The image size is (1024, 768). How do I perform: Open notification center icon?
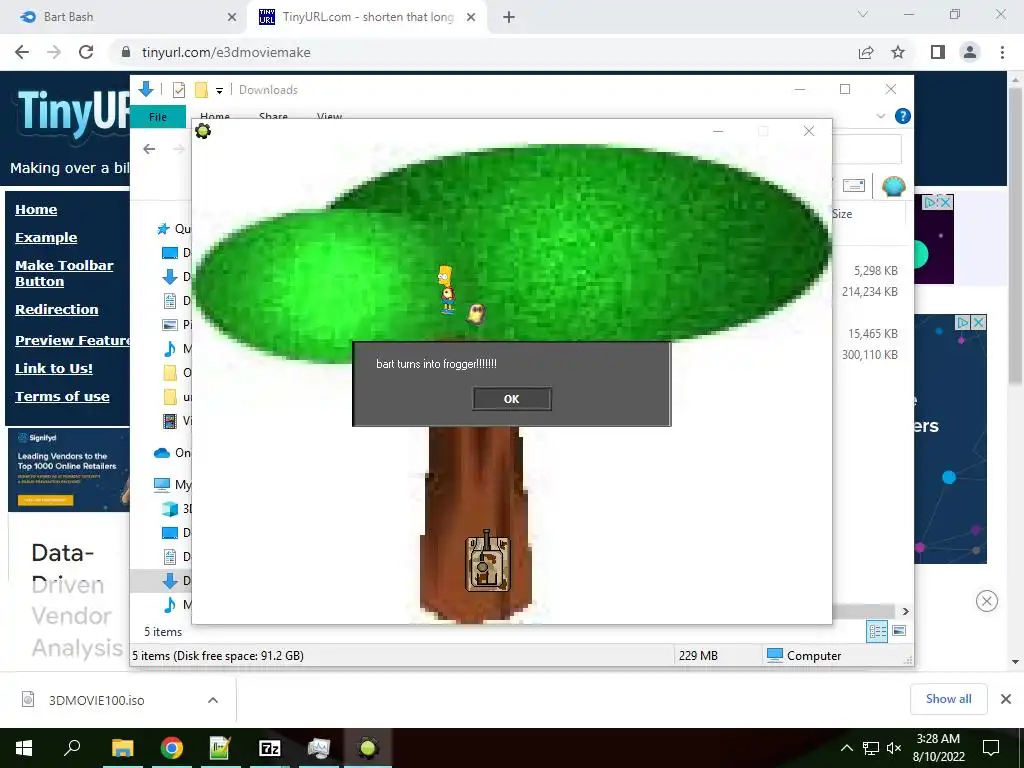click(991, 748)
